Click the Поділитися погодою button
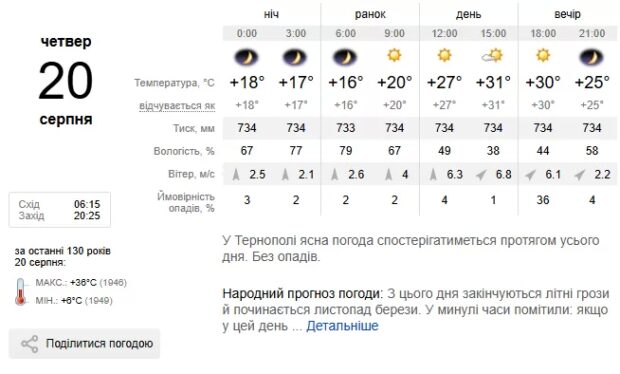620x374 pixels. tap(85, 344)
